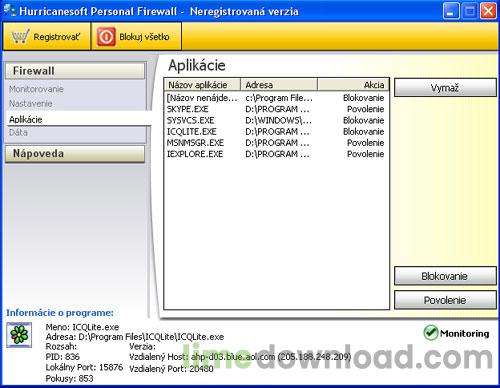Click the Vymaž button
This screenshot has height=388, width=500.
coord(445,88)
